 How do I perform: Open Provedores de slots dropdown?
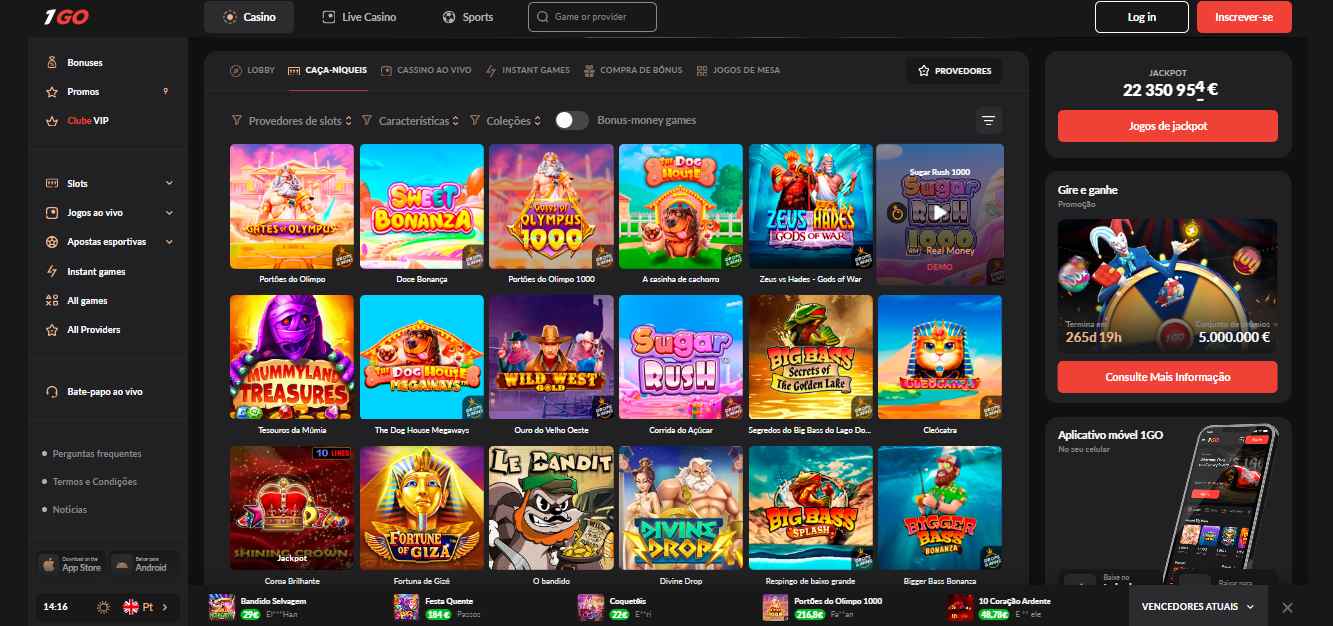point(292,121)
